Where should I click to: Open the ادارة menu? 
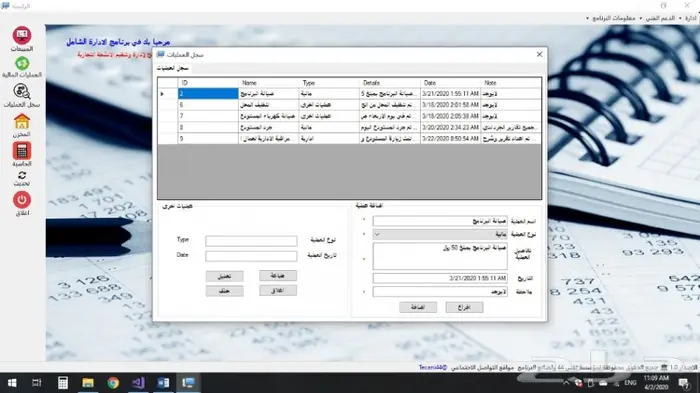pyautogui.click(x=690, y=18)
